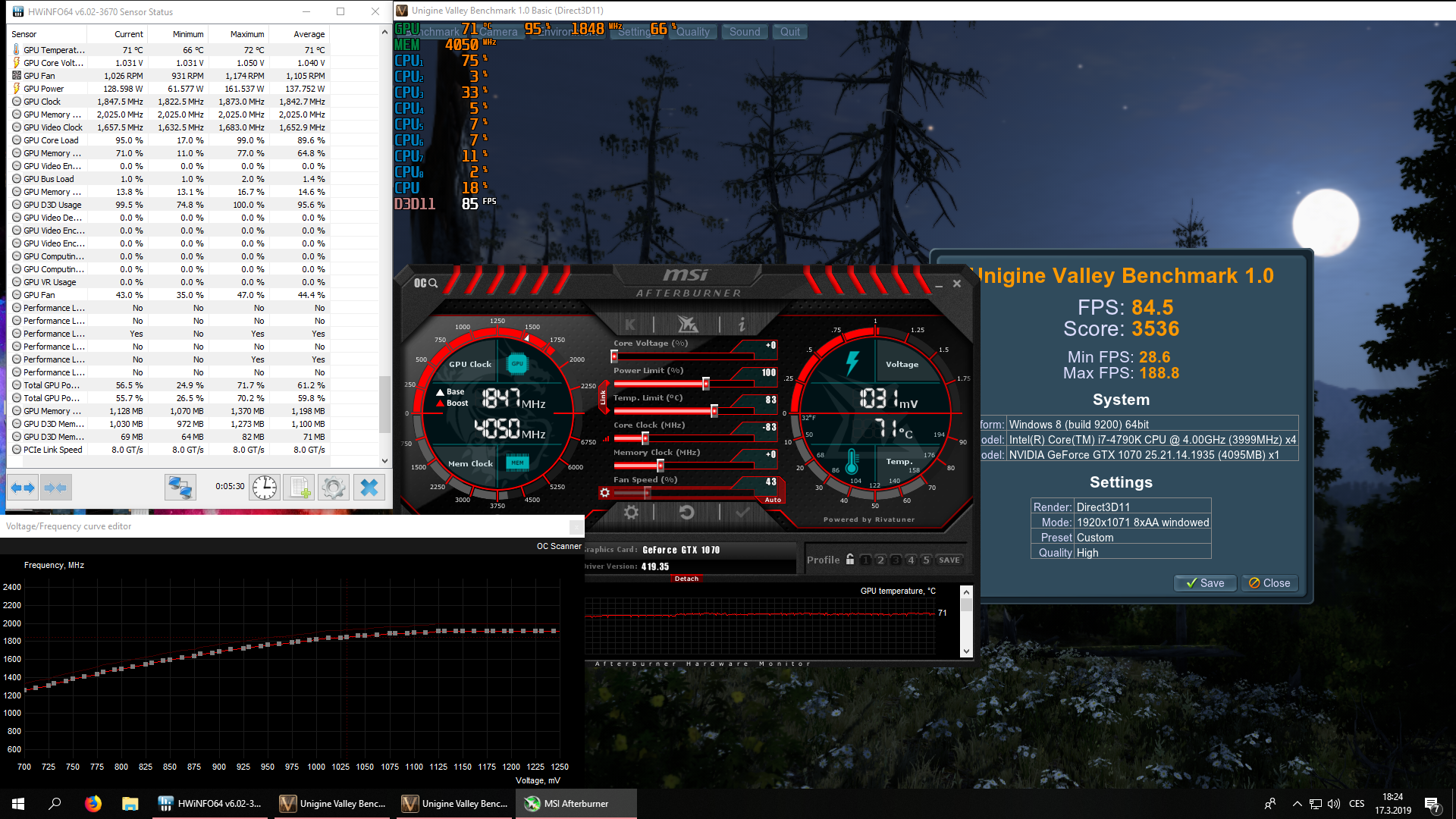Open the Quality menu in Valley
This screenshot has height=819, width=1456.
pyautogui.click(x=692, y=32)
